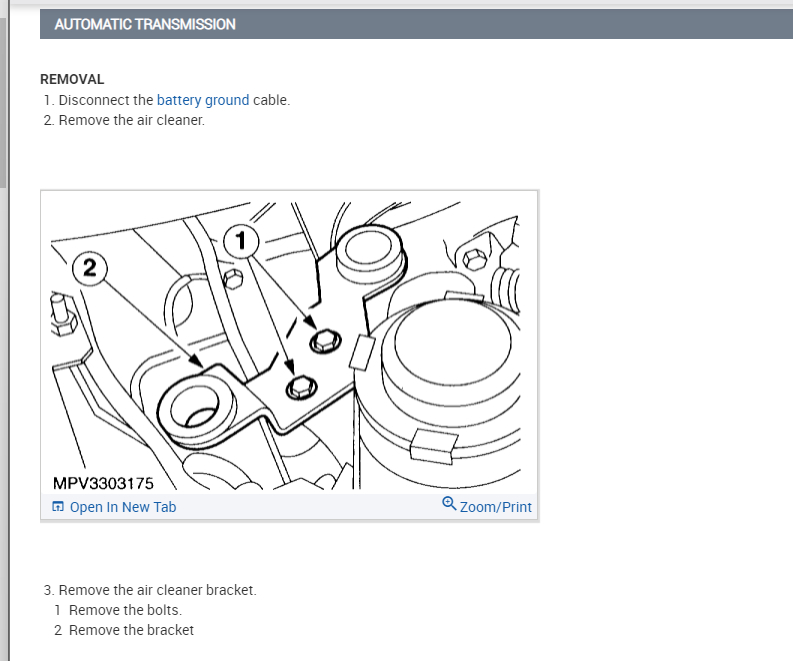793x661 pixels.
Task: Click substep Remove the bolts
Action: coord(118,610)
